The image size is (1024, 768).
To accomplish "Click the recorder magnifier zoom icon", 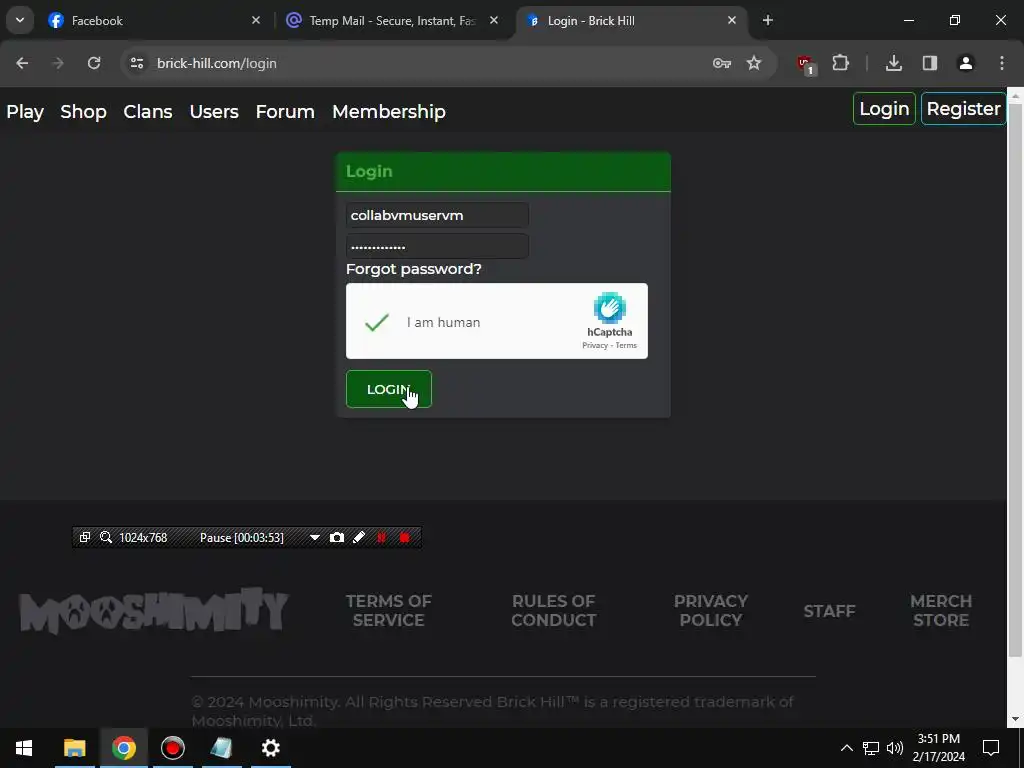I will (106, 537).
